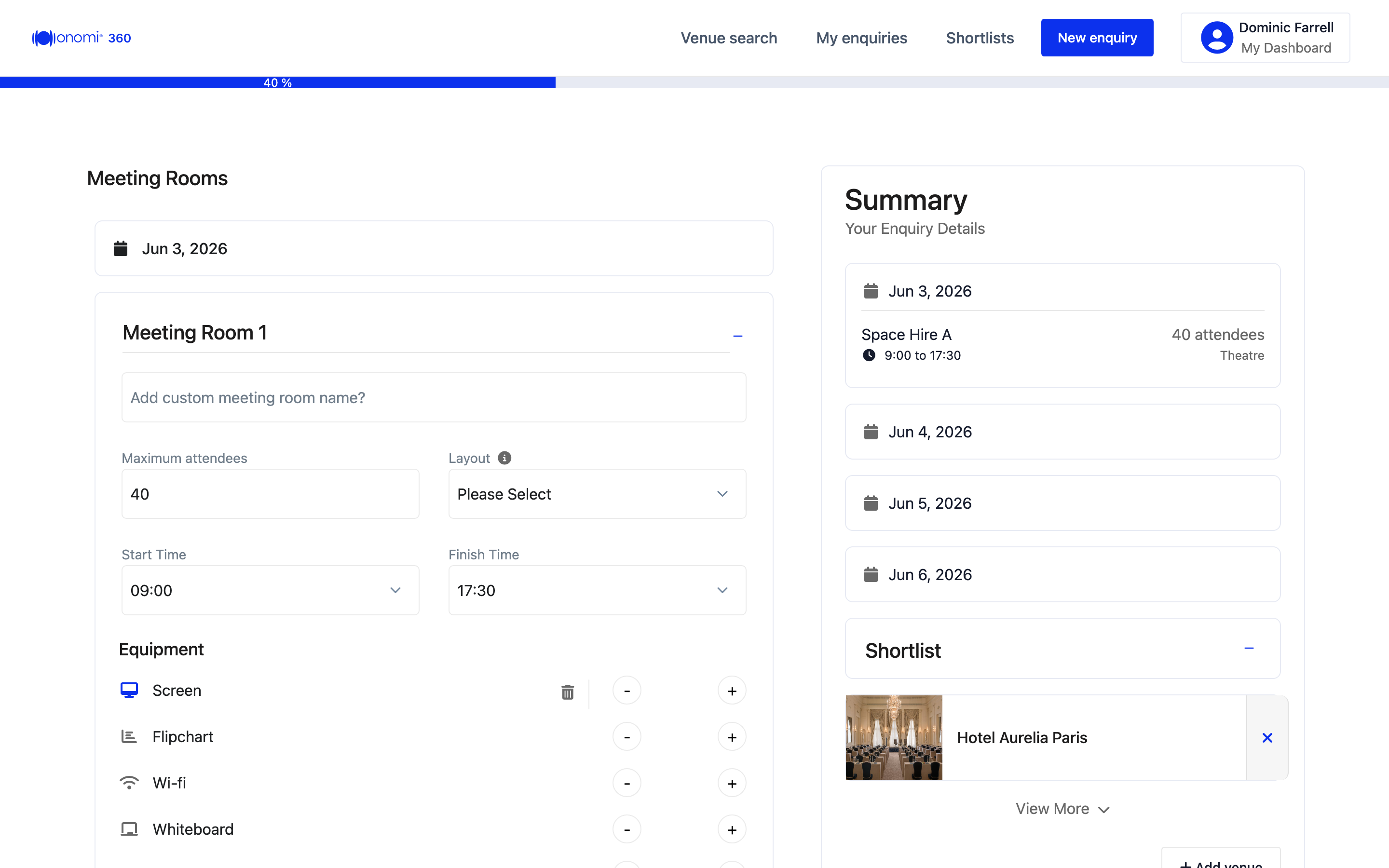Decrease Screen quantity
Screen dimensions: 1389x868
627,691
